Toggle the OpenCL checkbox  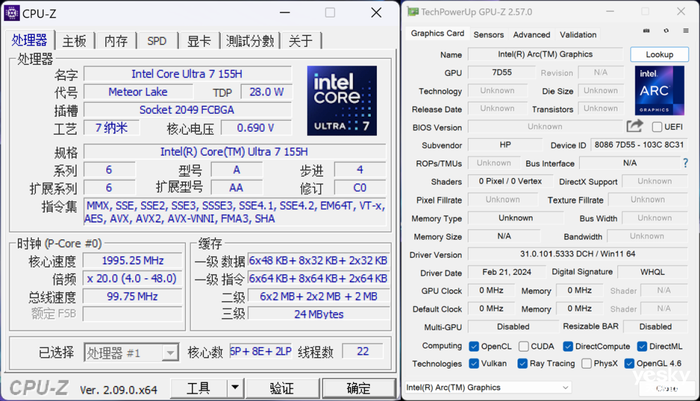pyautogui.click(x=474, y=346)
